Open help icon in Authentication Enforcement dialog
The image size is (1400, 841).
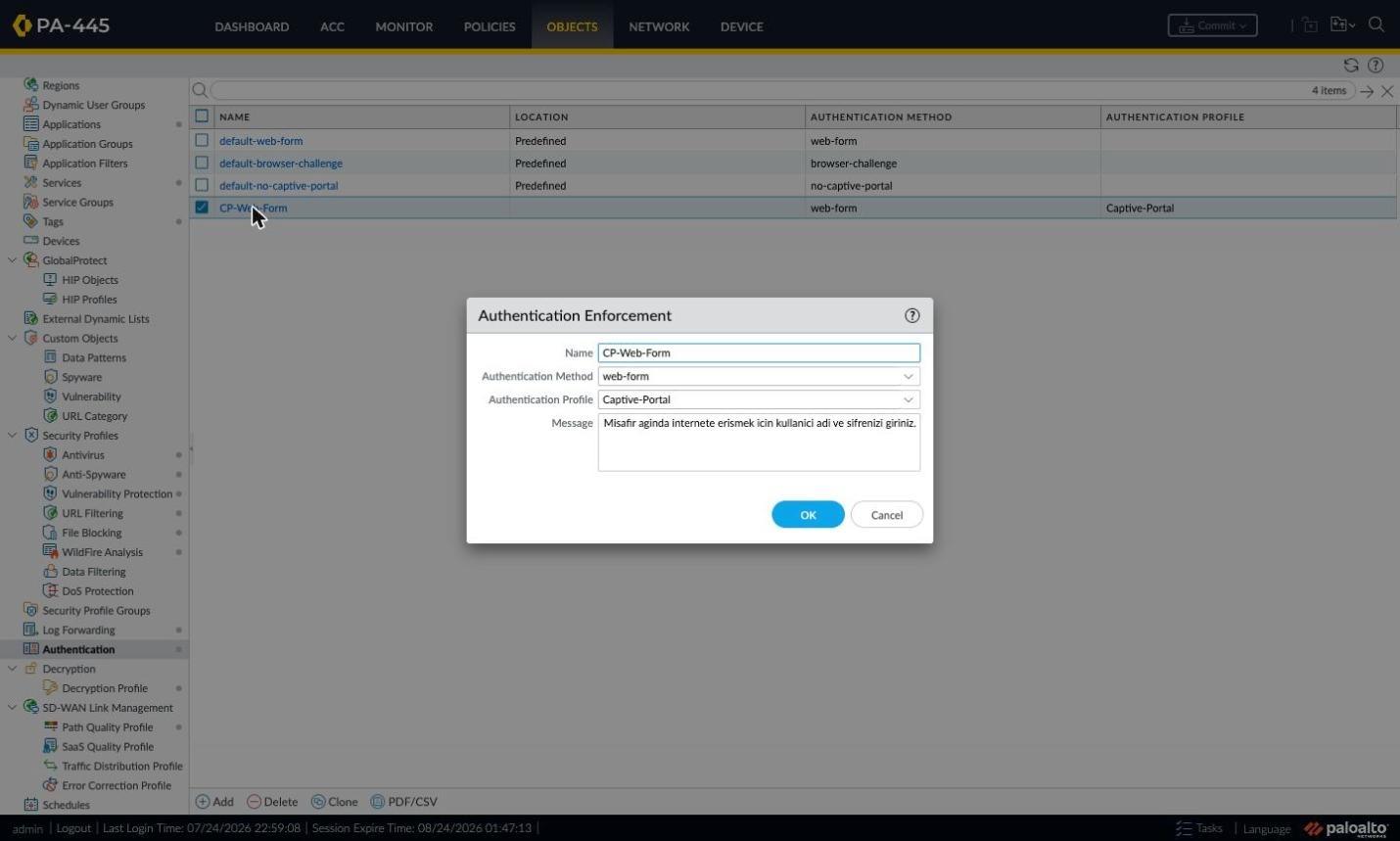coord(912,315)
